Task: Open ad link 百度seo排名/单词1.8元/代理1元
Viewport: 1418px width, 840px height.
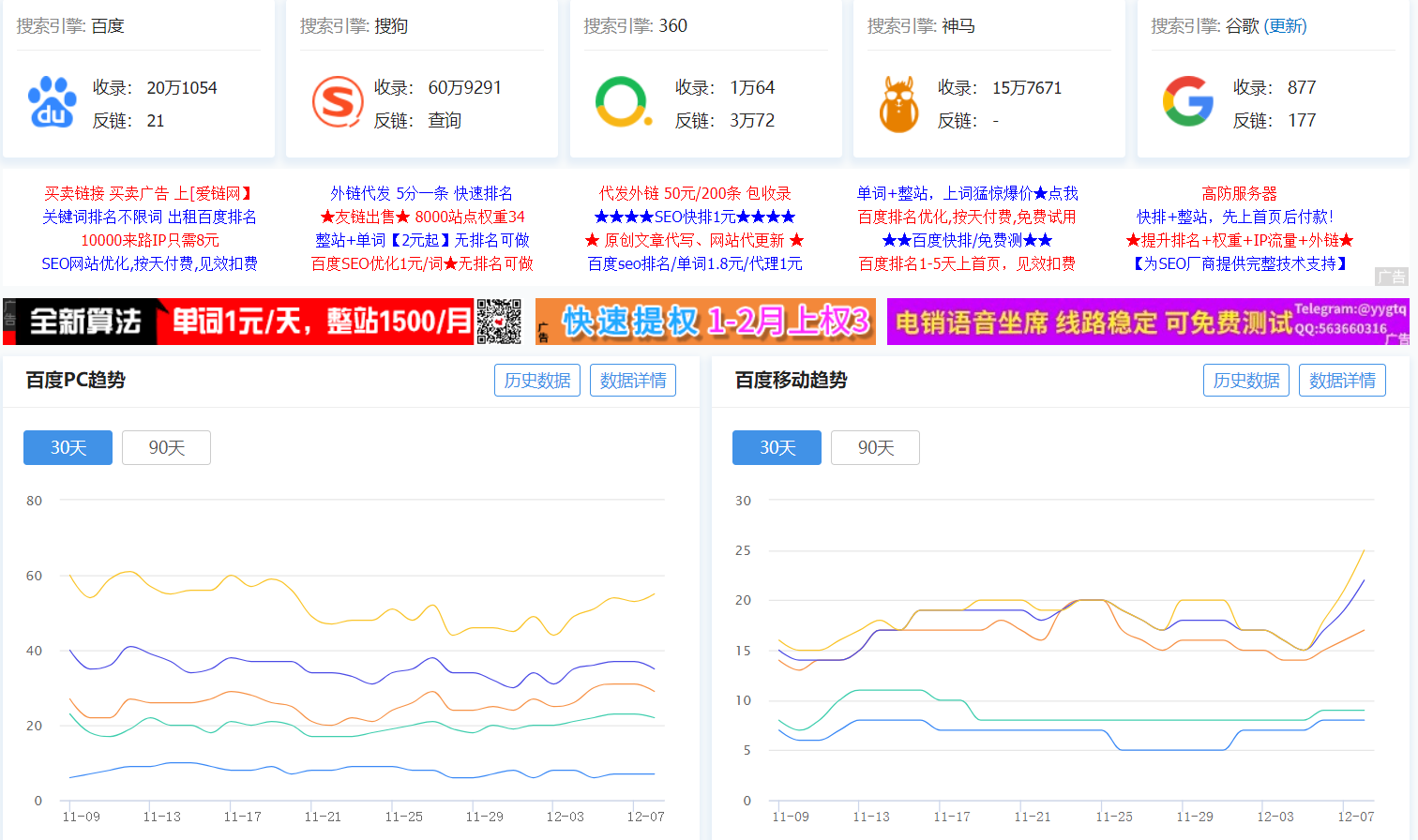Action: [x=695, y=263]
